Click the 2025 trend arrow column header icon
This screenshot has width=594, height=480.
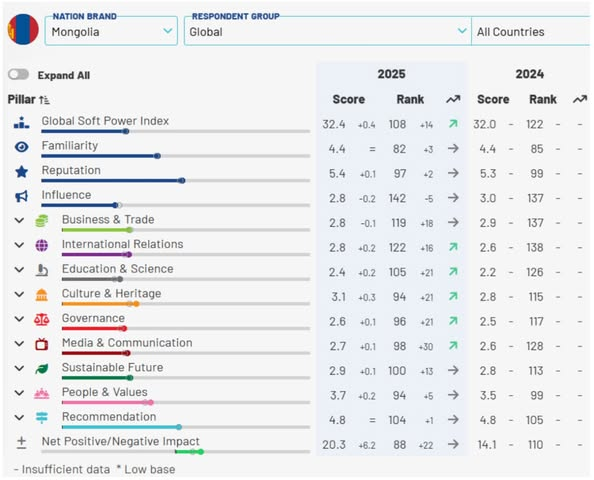[x=453, y=99]
